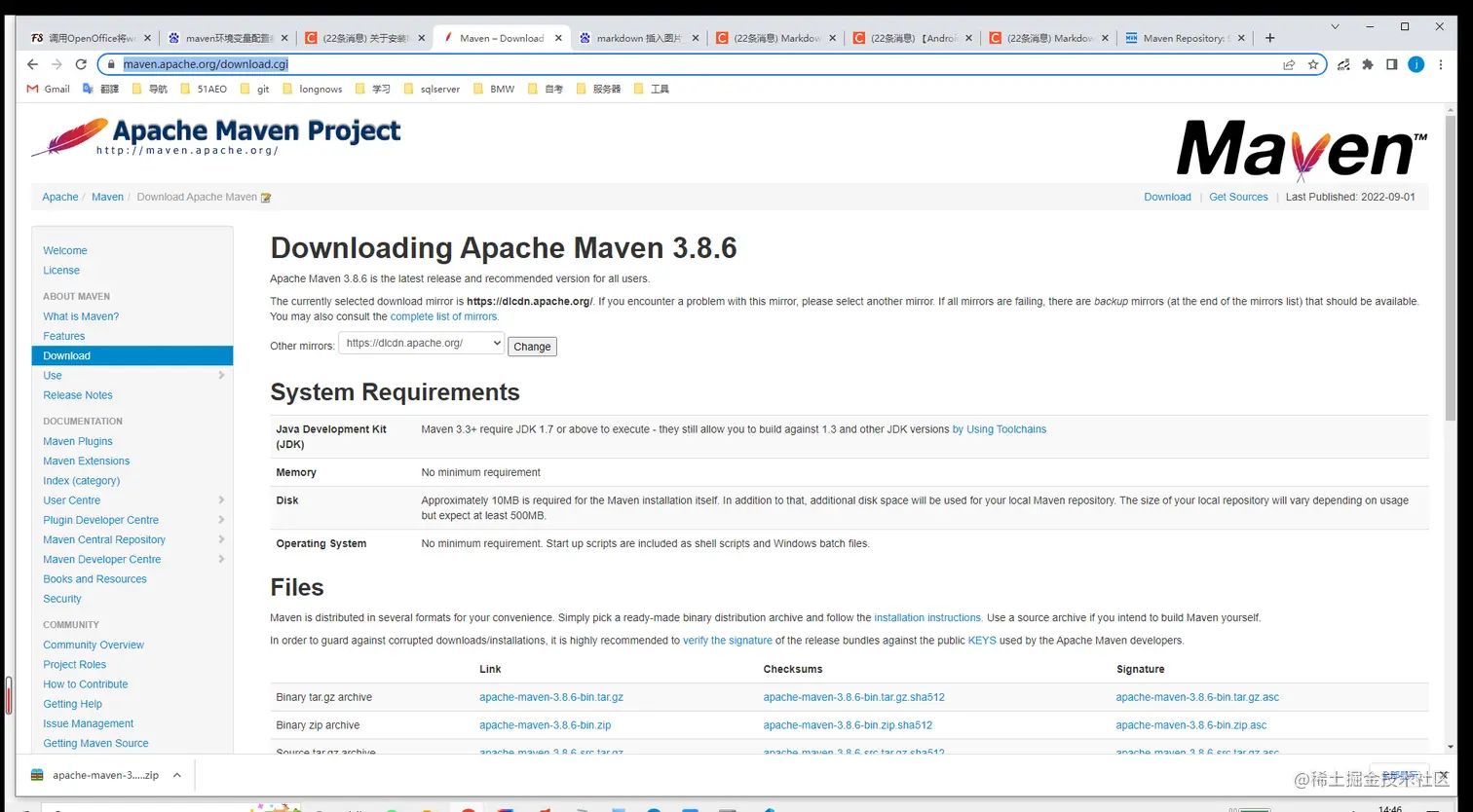Expand the Plugin Developer Centre submenu
This screenshot has height=812, width=1473.
(221, 520)
